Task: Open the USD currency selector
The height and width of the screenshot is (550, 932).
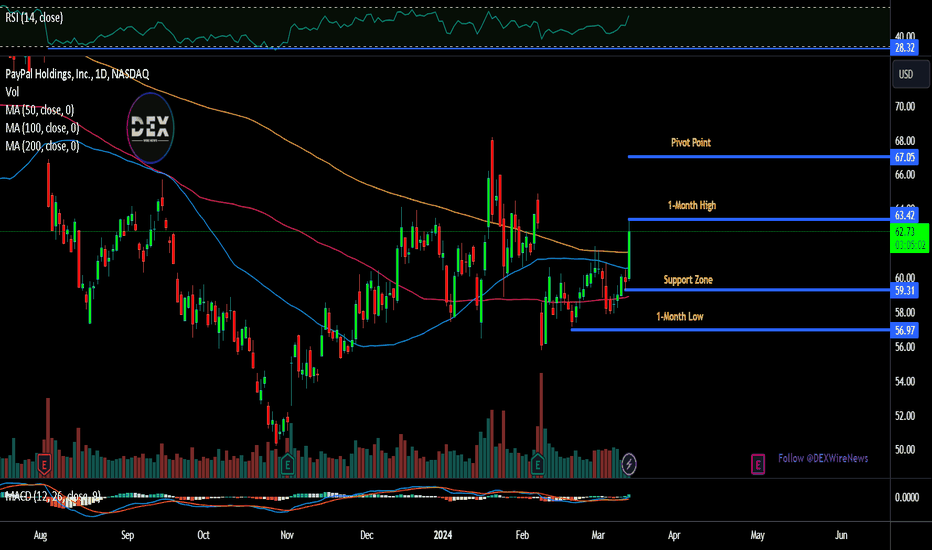Action: [909, 74]
